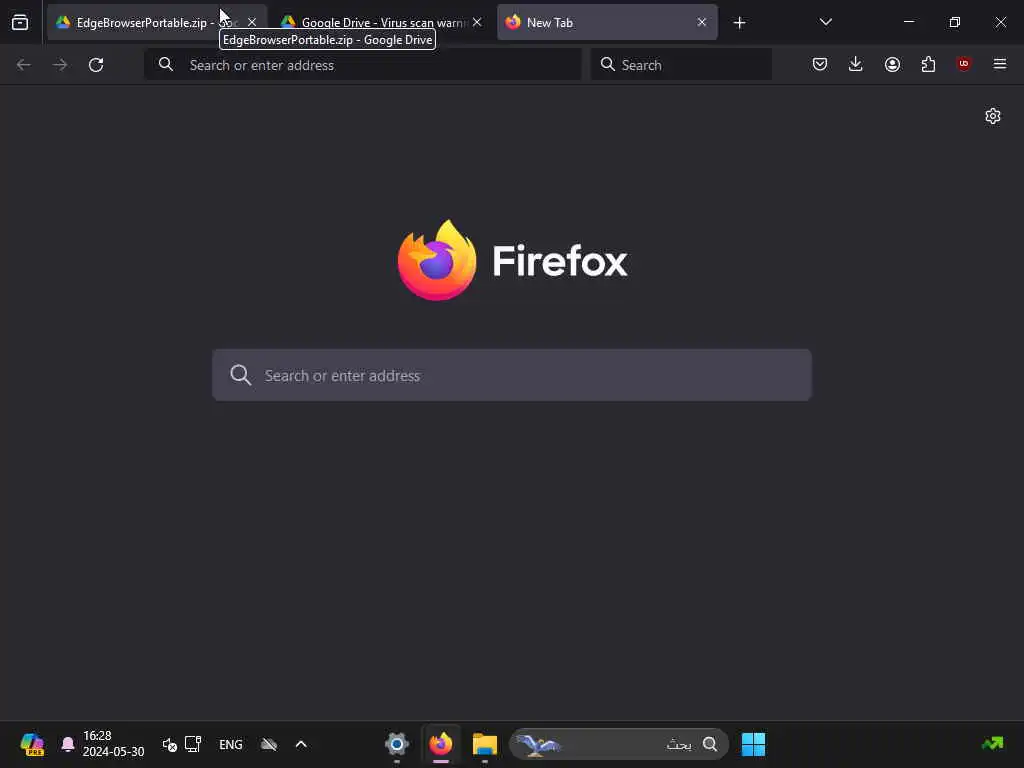This screenshot has height=768, width=1024.
Task: Click the center page search field
Action: tap(512, 375)
